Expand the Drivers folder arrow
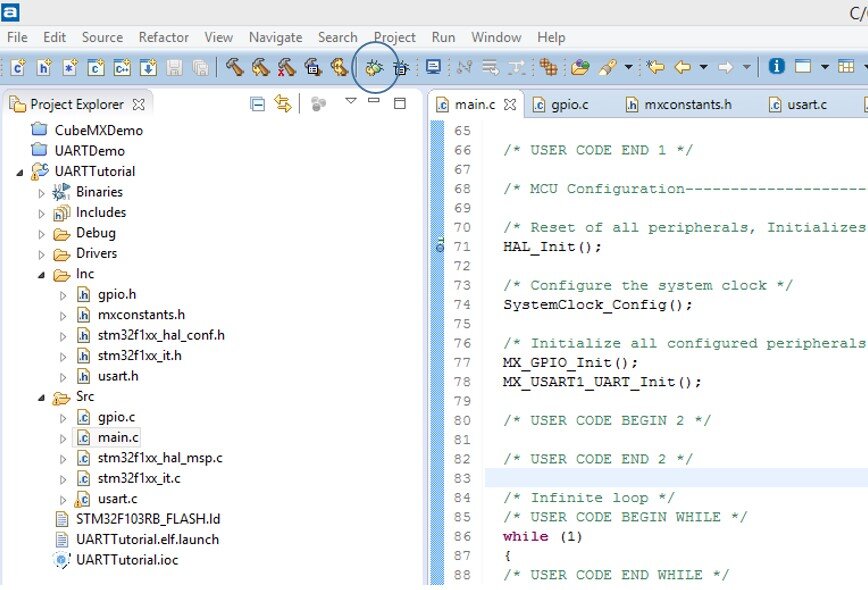This screenshot has width=868, height=590. pyautogui.click(x=42, y=255)
